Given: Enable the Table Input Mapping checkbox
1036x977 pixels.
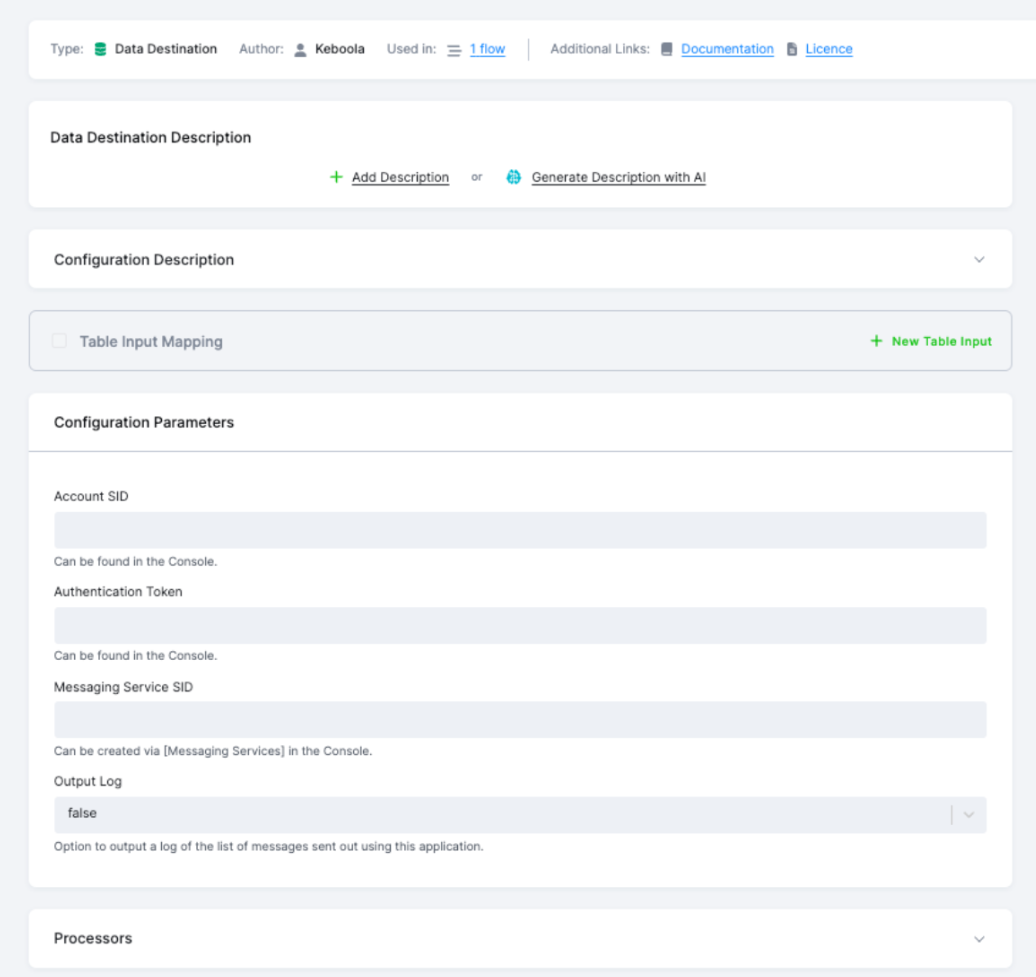Looking at the screenshot, I should pyautogui.click(x=59, y=340).
